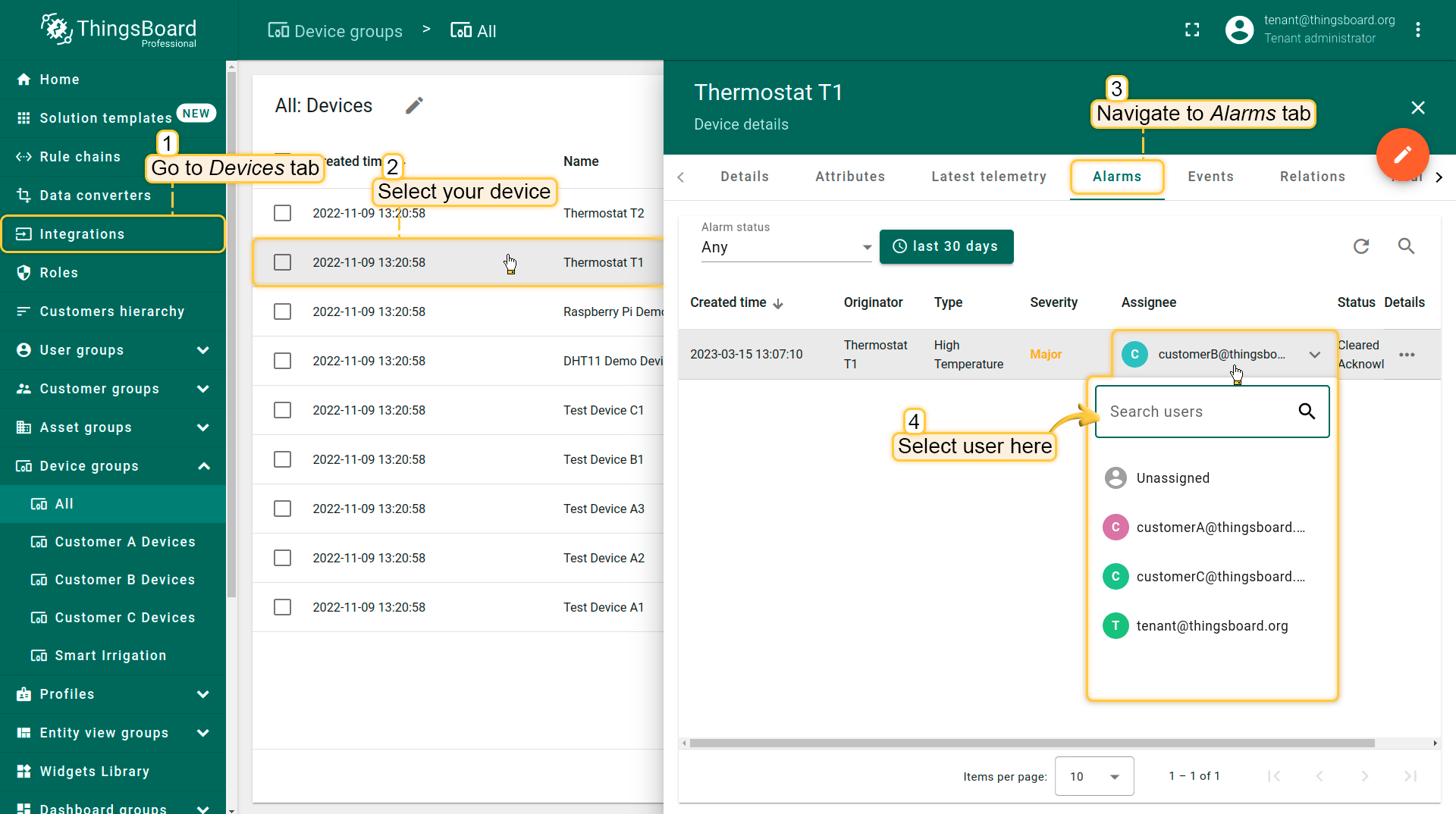Switch to the Relations tab
Viewport: 1456px width, 814px height.
[1313, 177]
